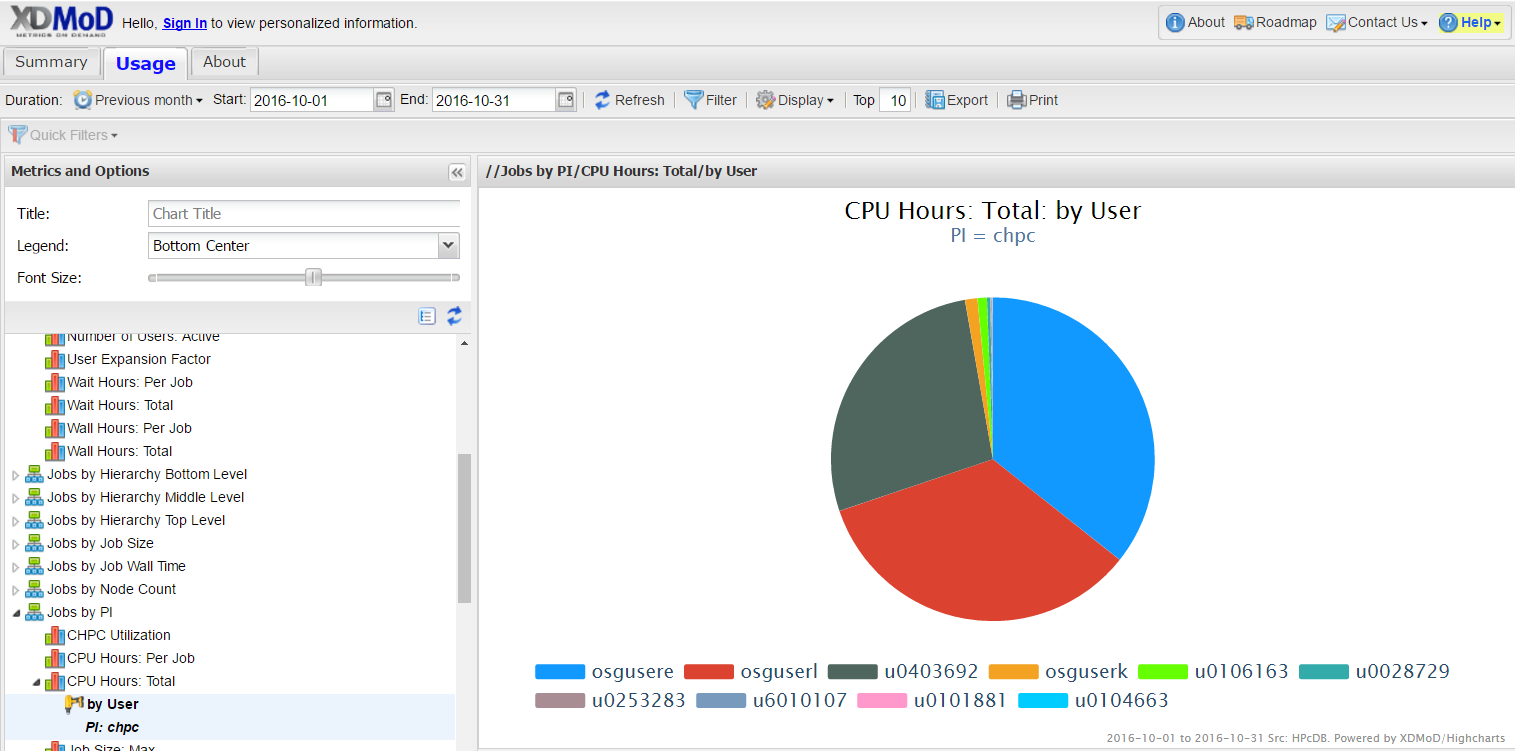Click the Export icon
Image resolution: width=1515 pixels, height=751 pixels.
(x=935, y=100)
